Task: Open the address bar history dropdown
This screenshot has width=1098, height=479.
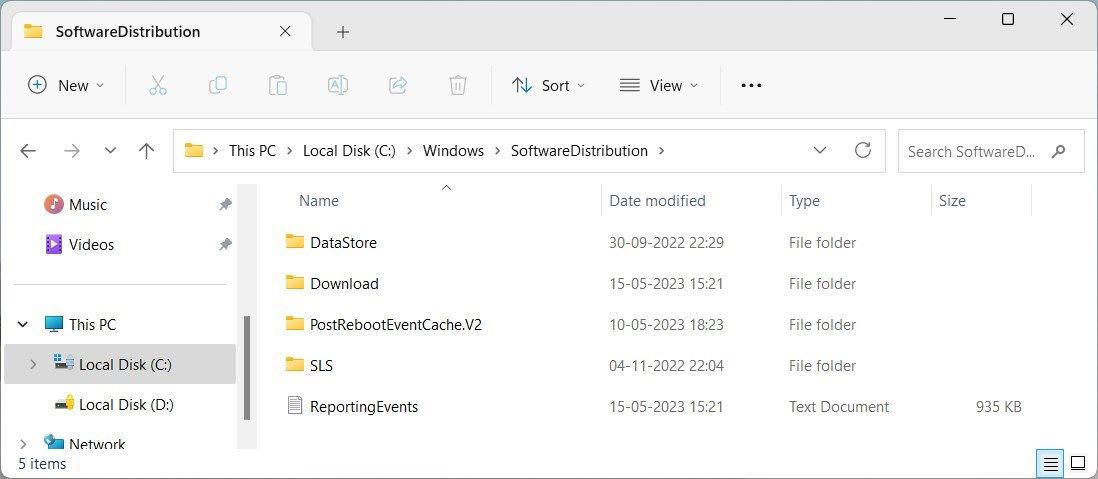Action: coord(820,151)
